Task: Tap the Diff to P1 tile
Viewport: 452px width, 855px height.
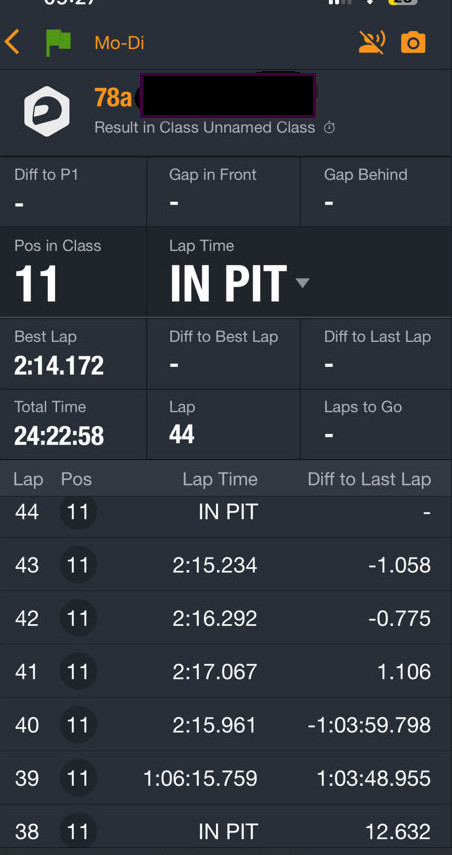Action: (x=73, y=191)
